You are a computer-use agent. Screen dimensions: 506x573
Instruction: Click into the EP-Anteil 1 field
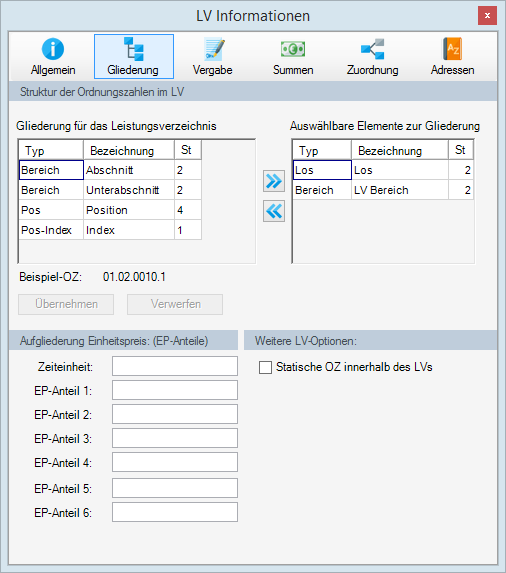[x=175, y=390]
